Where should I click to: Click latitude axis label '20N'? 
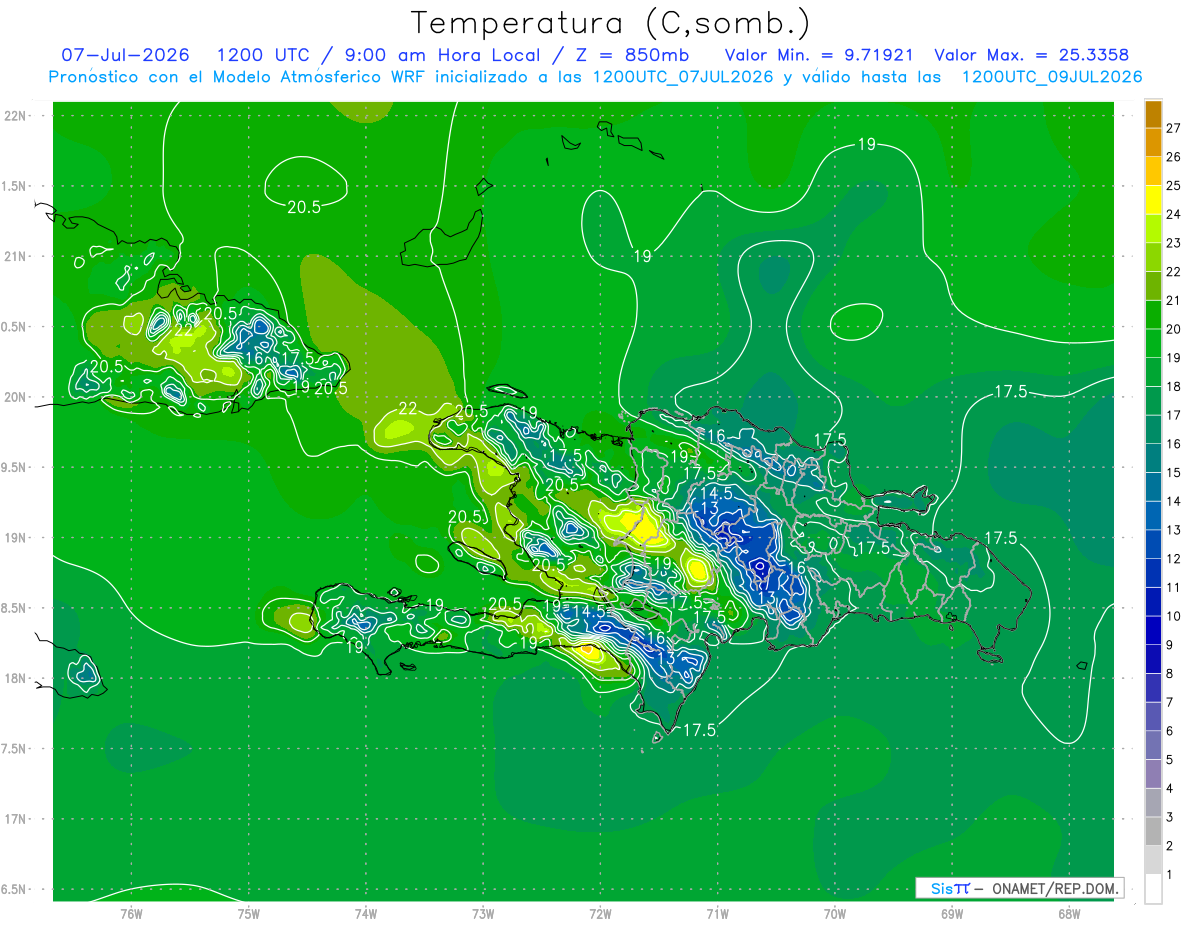(x=16, y=397)
